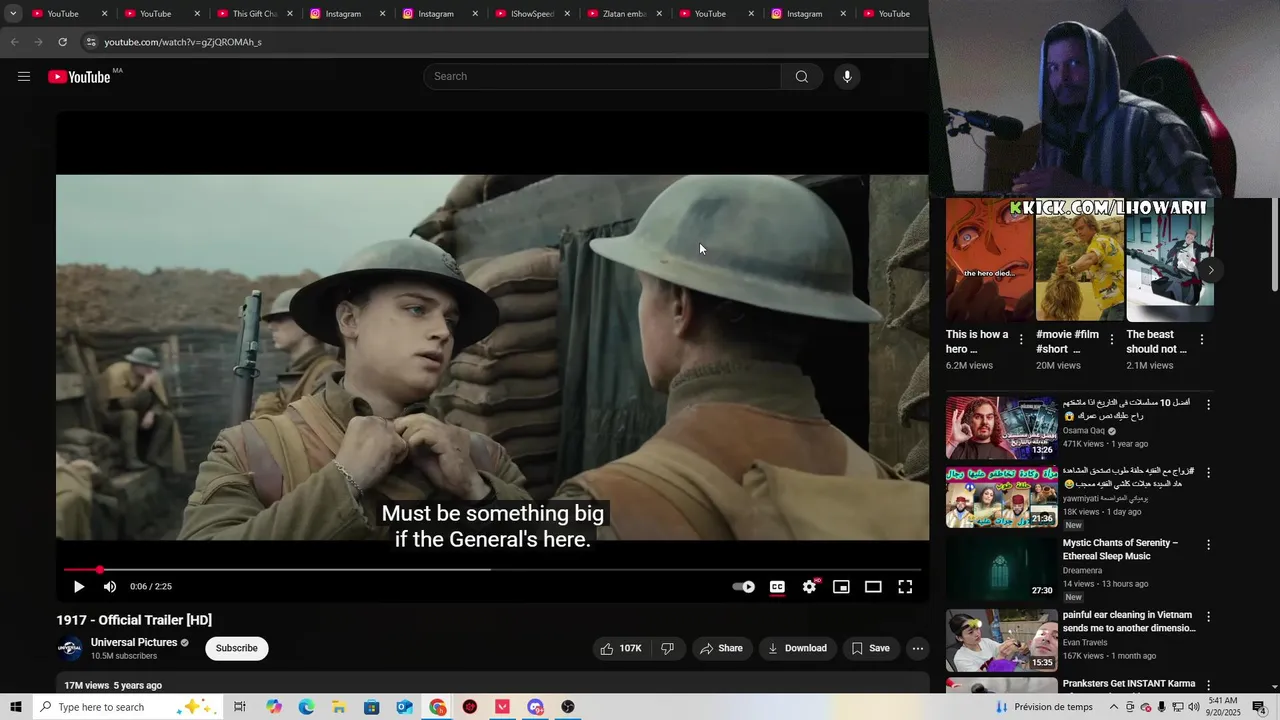The width and height of the screenshot is (1280, 720).
Task: Open File Explorer from the taskbar
Action: point(339,707)
